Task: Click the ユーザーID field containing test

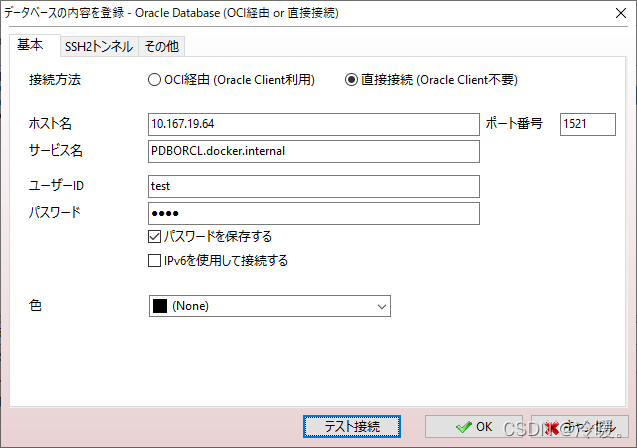Action: coord(314,186)
